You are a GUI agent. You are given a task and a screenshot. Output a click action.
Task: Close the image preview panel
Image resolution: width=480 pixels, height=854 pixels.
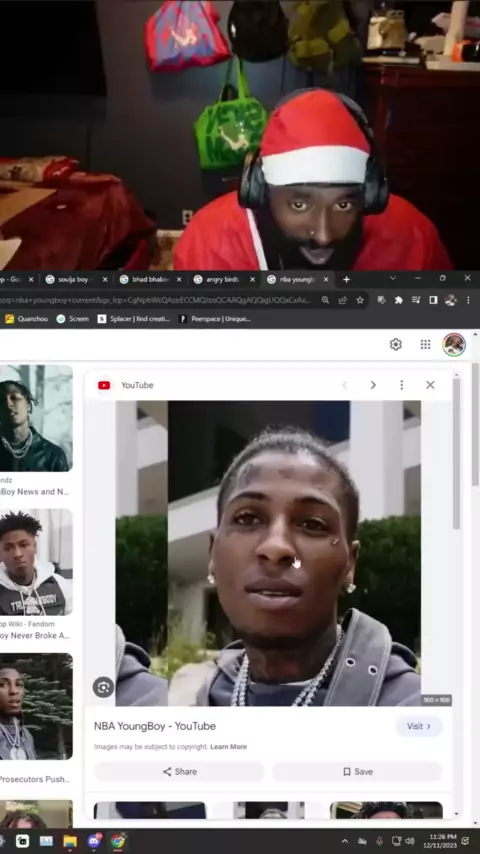pos(430,385)
